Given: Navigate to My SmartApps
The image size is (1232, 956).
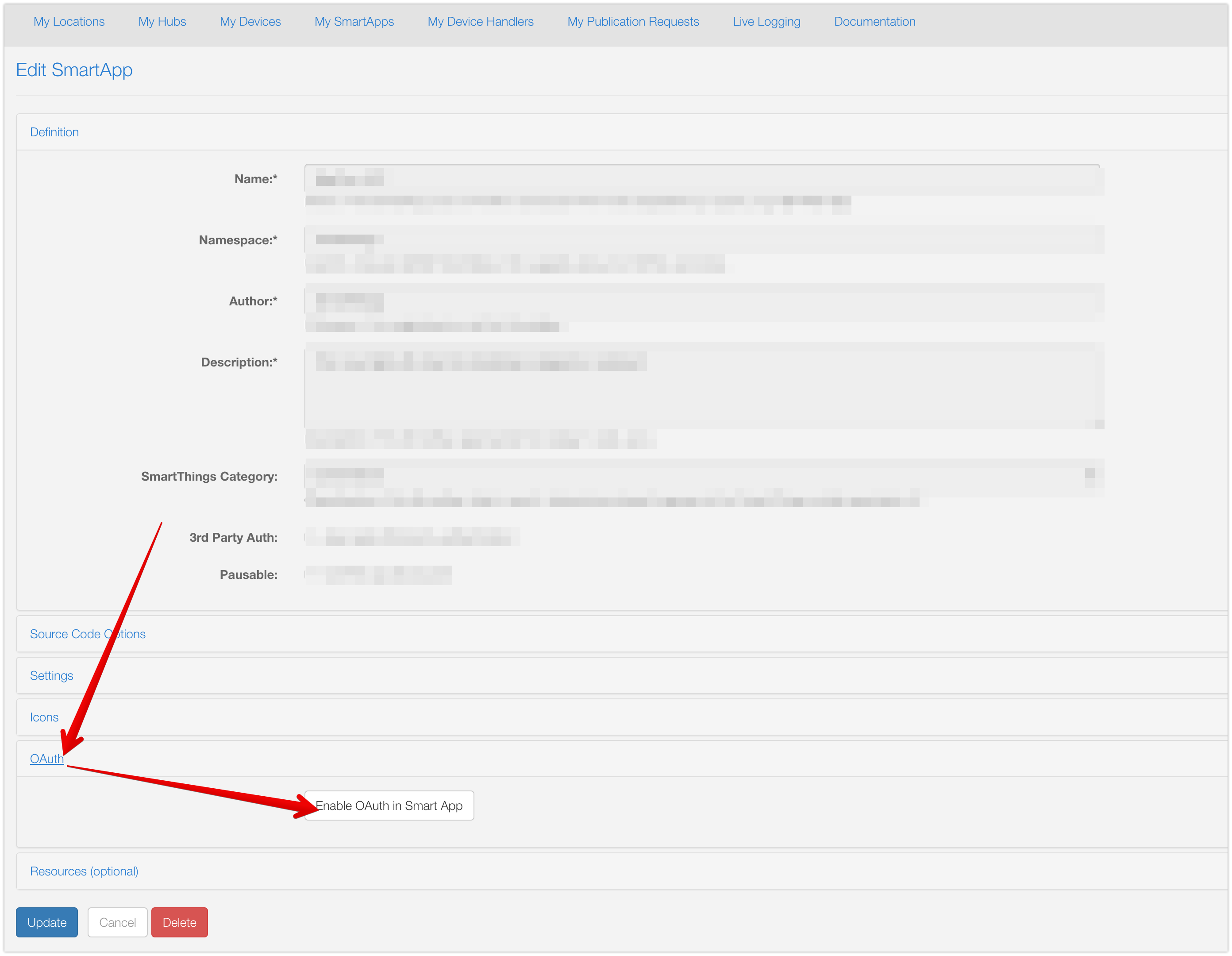Looking at the screenshot, I should [354, 21].
